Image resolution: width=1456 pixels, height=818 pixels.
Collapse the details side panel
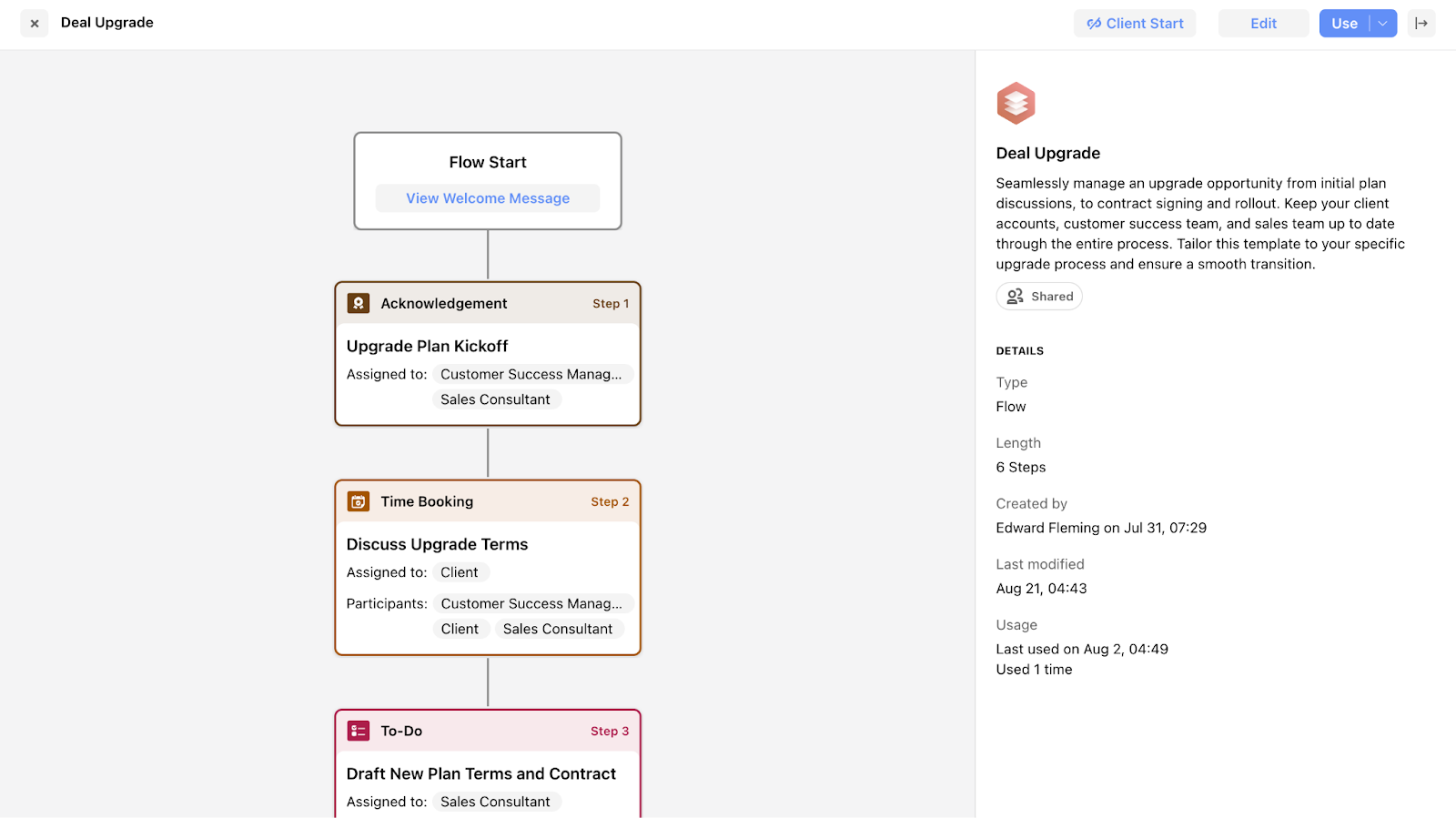point(1421,24)
